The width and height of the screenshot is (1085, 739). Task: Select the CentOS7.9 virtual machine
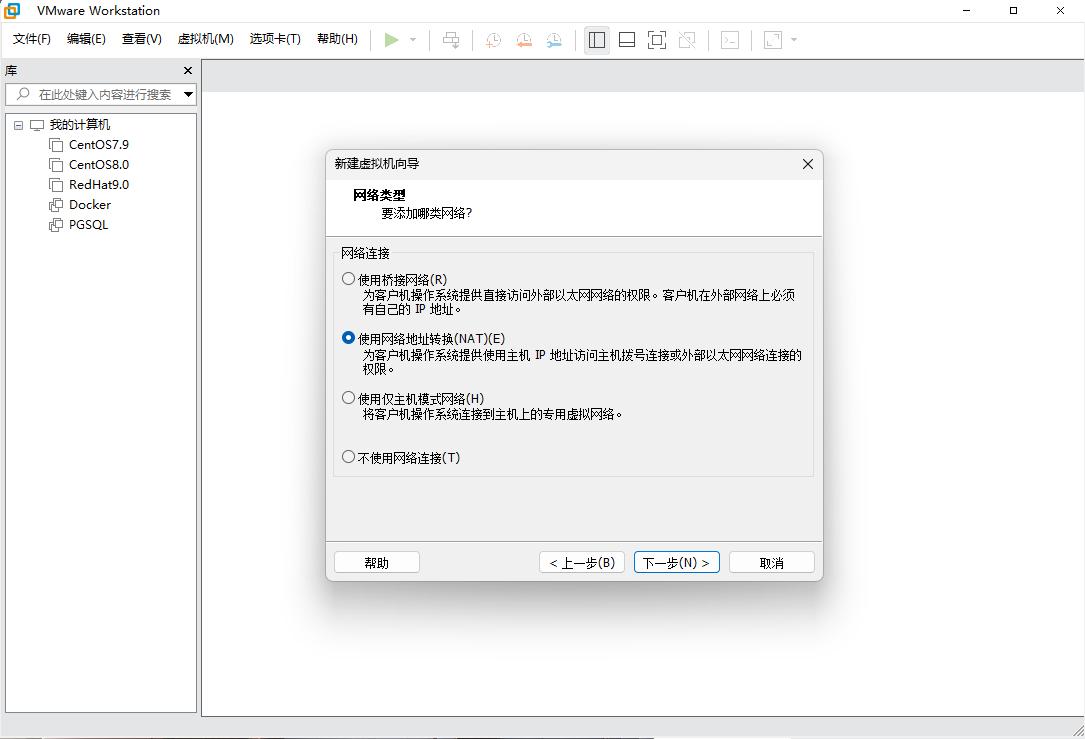click(x=99, y=145)
